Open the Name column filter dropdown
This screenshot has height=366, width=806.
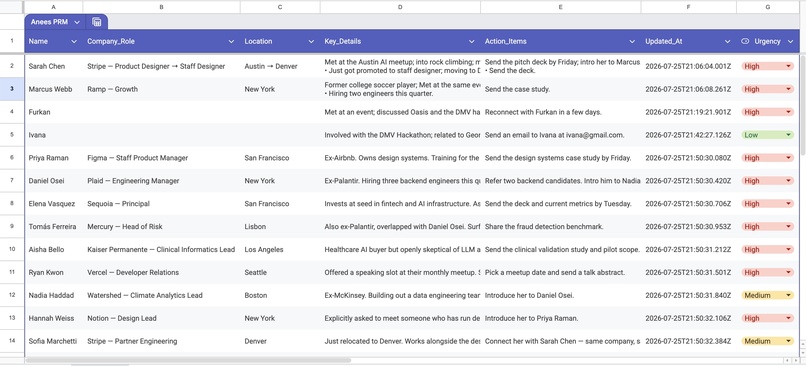click(74, 42)
